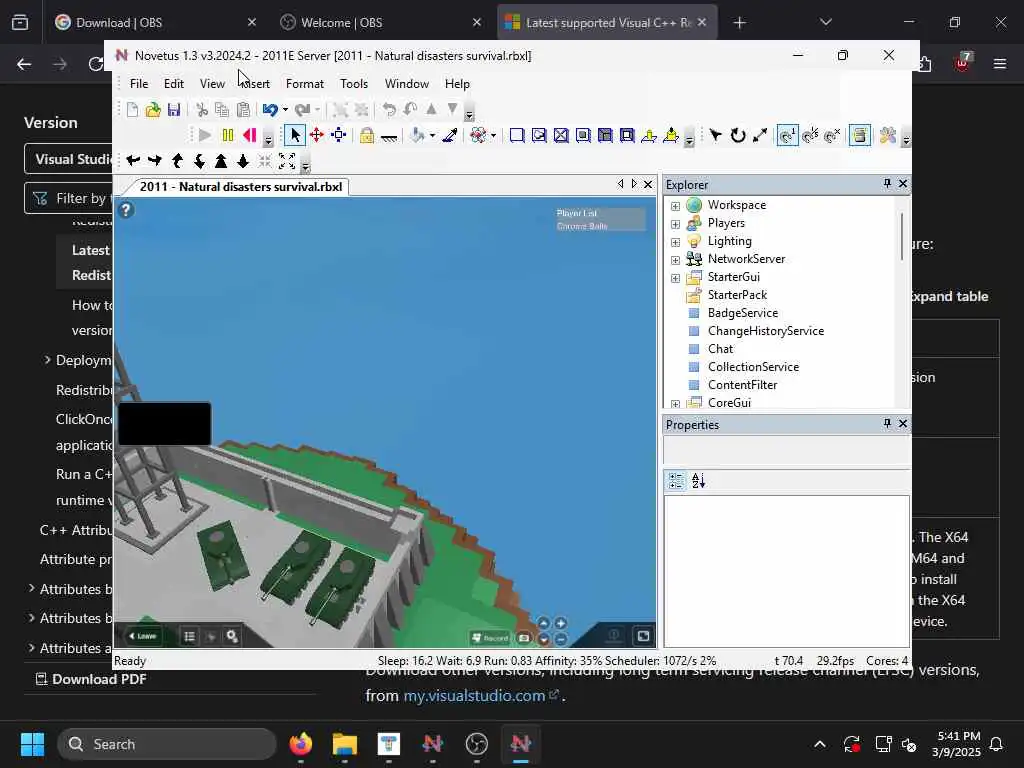
Task: Open the Format menu
Action: (x=305, y=84)
